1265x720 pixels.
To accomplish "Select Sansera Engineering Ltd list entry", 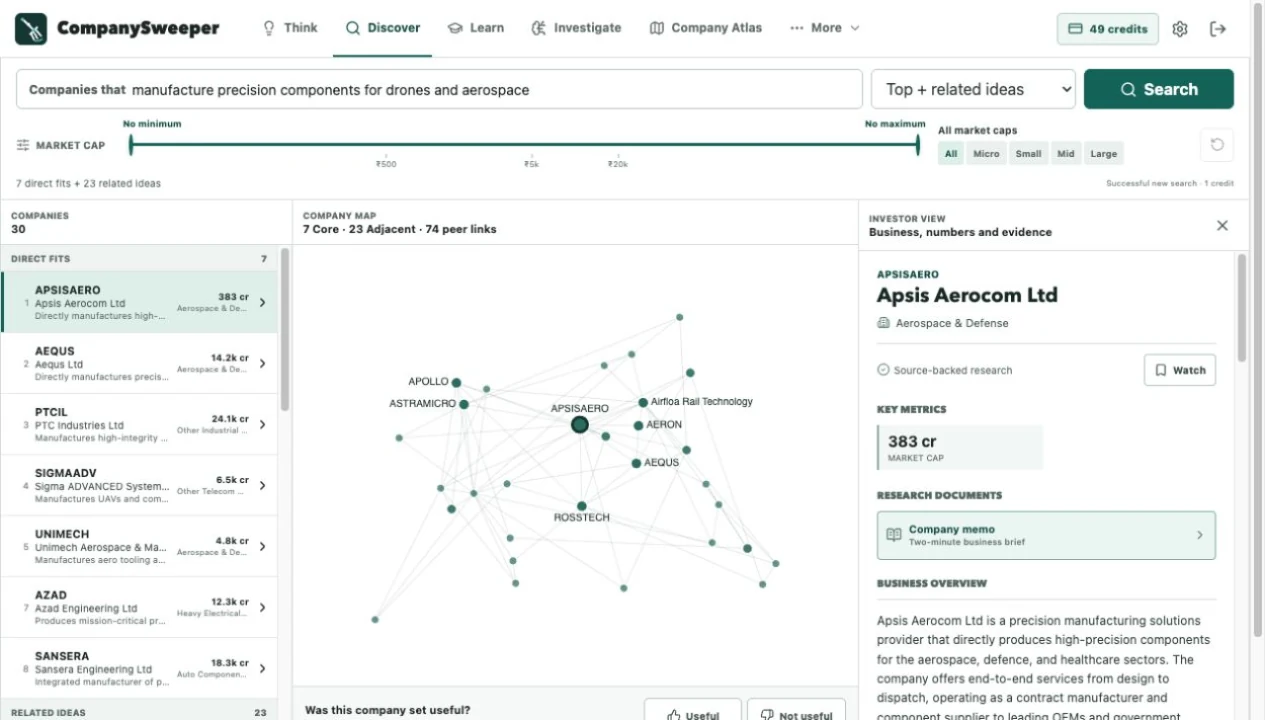I will (140, 669).
